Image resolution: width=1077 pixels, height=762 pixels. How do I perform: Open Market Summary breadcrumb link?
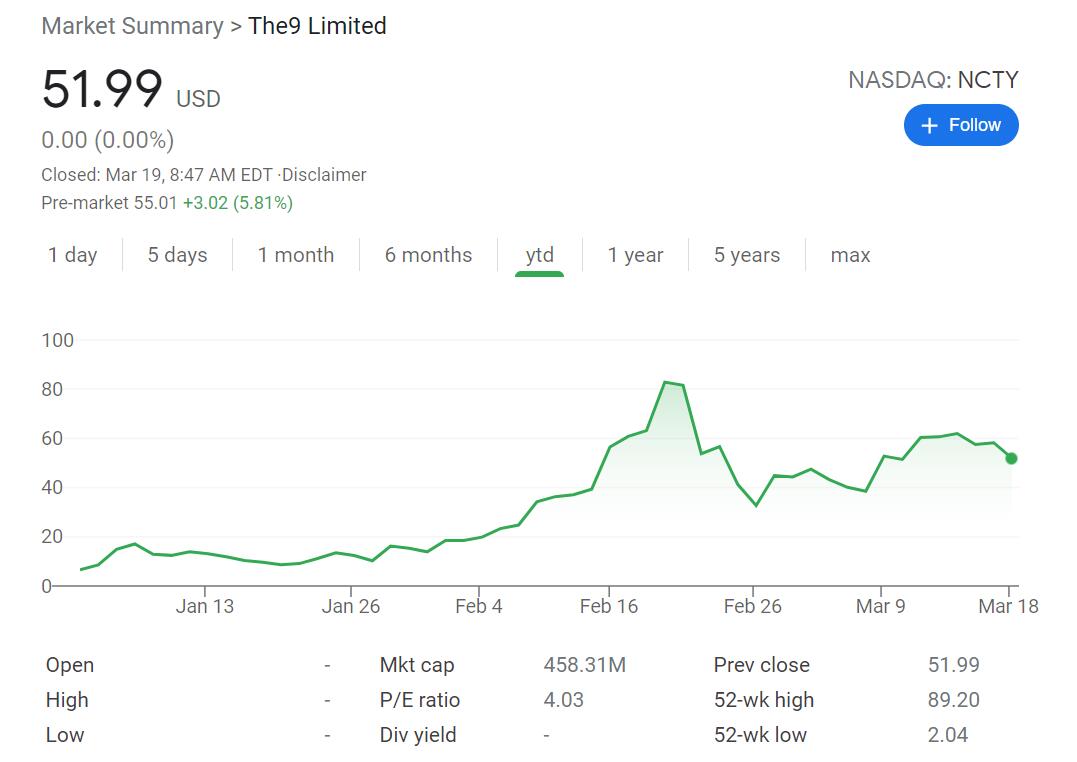tap(132, 26)
